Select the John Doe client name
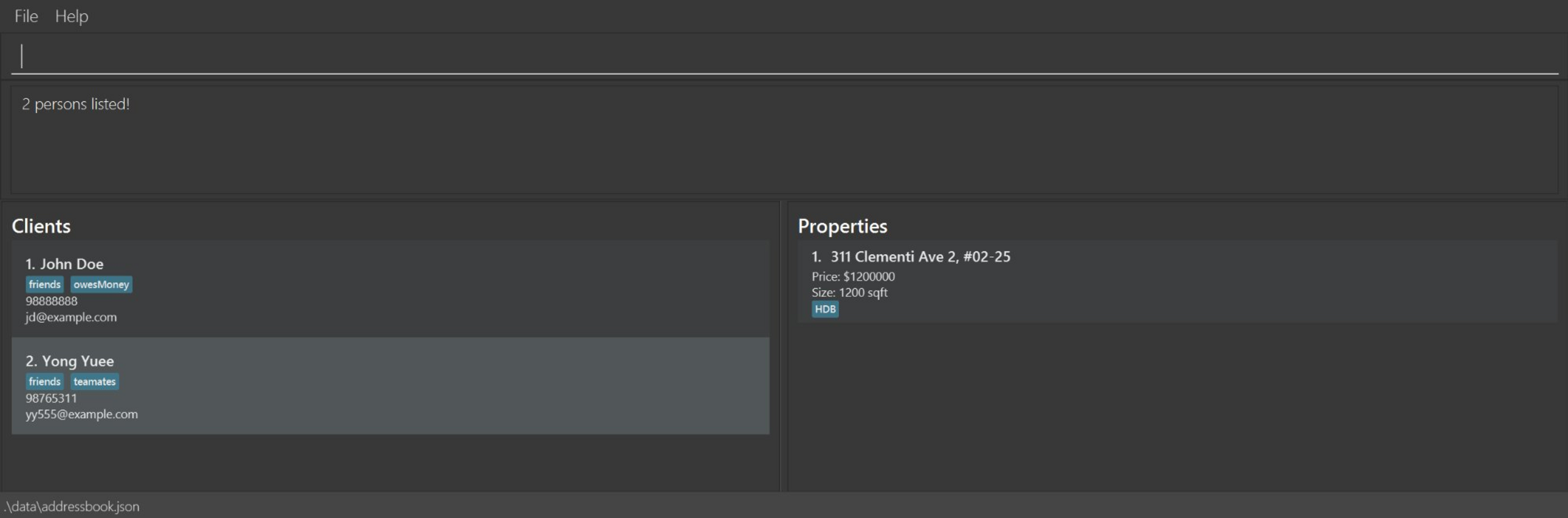 pyautogui.click(x=71, y=264)
